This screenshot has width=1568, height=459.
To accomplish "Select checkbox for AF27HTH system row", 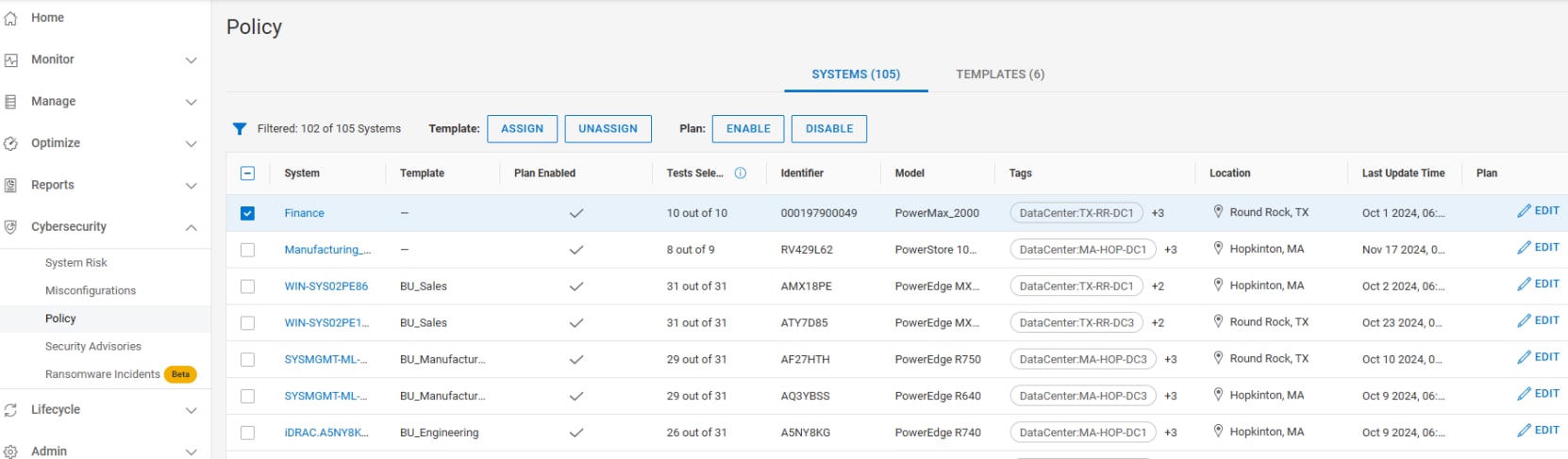I will tap(247, 359).
